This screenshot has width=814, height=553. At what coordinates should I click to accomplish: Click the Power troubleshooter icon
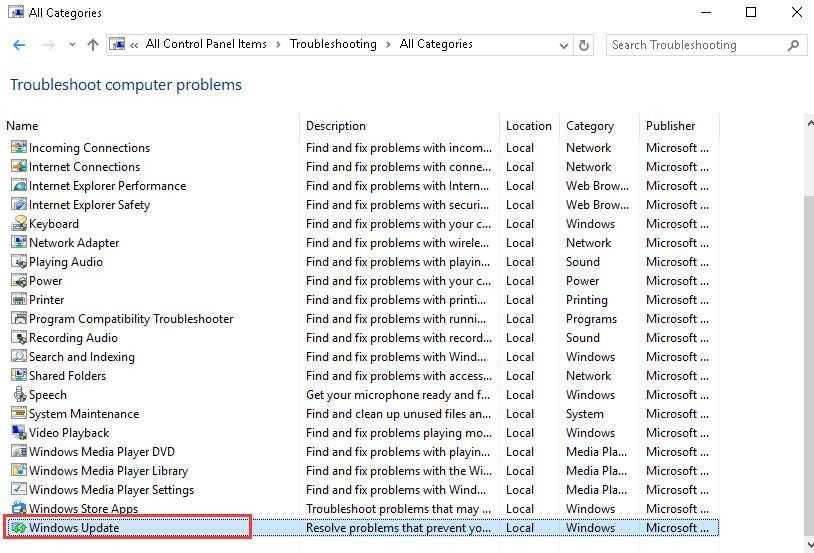tap(18, 281)
